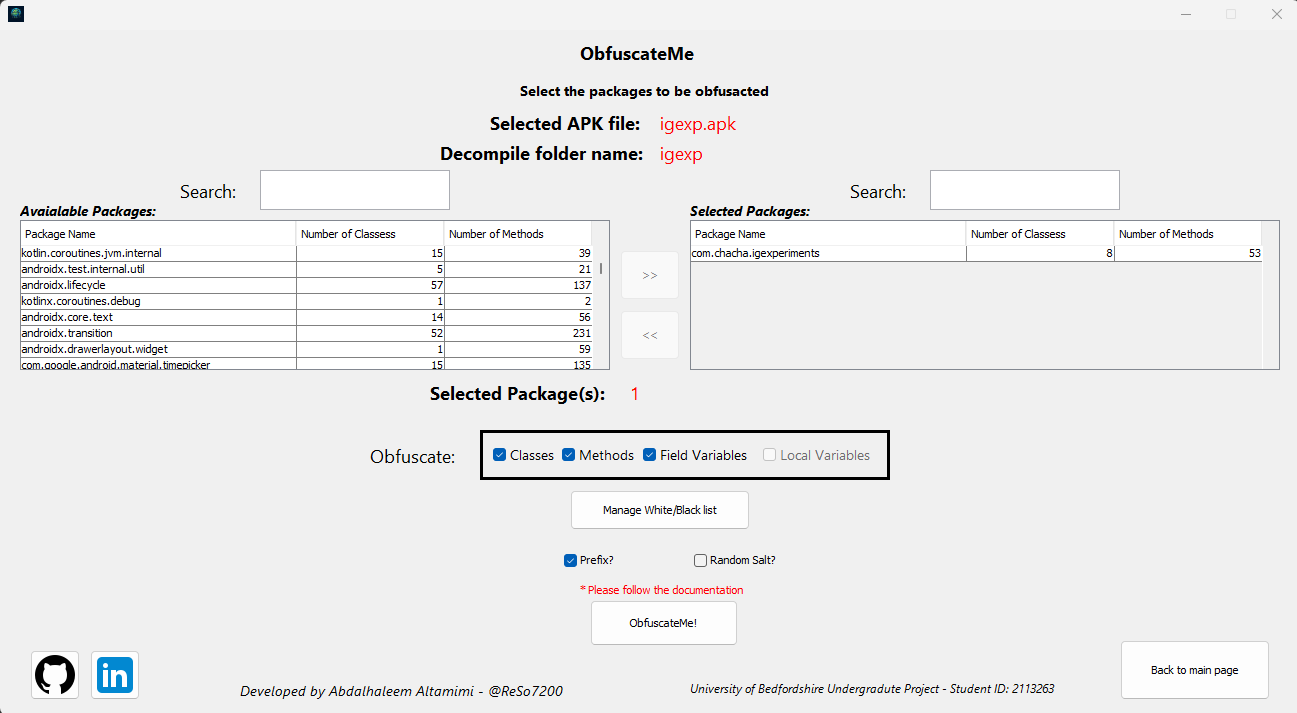Sort available list by Number of Methods

[517, 234]
